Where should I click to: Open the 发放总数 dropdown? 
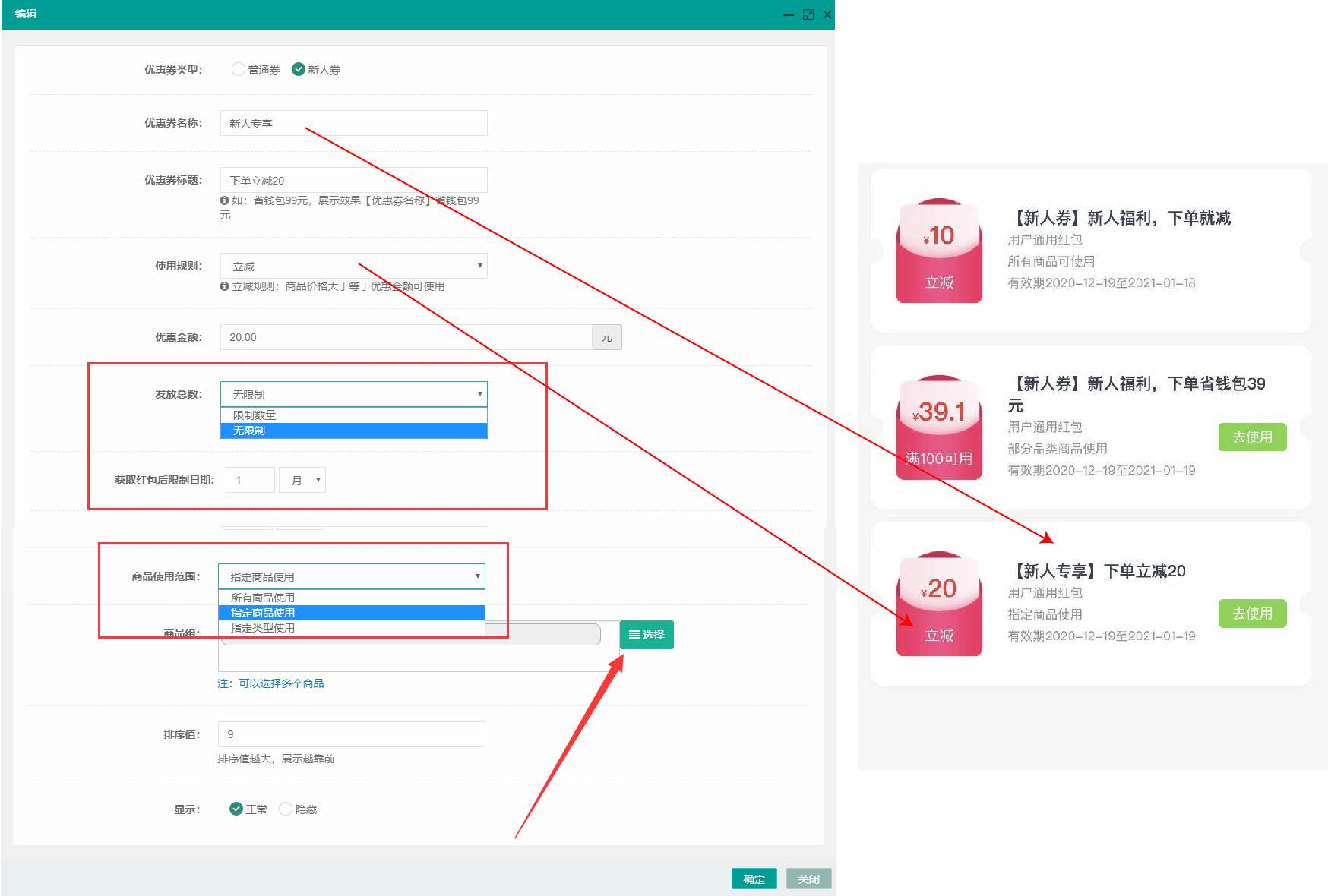(353, 394)
